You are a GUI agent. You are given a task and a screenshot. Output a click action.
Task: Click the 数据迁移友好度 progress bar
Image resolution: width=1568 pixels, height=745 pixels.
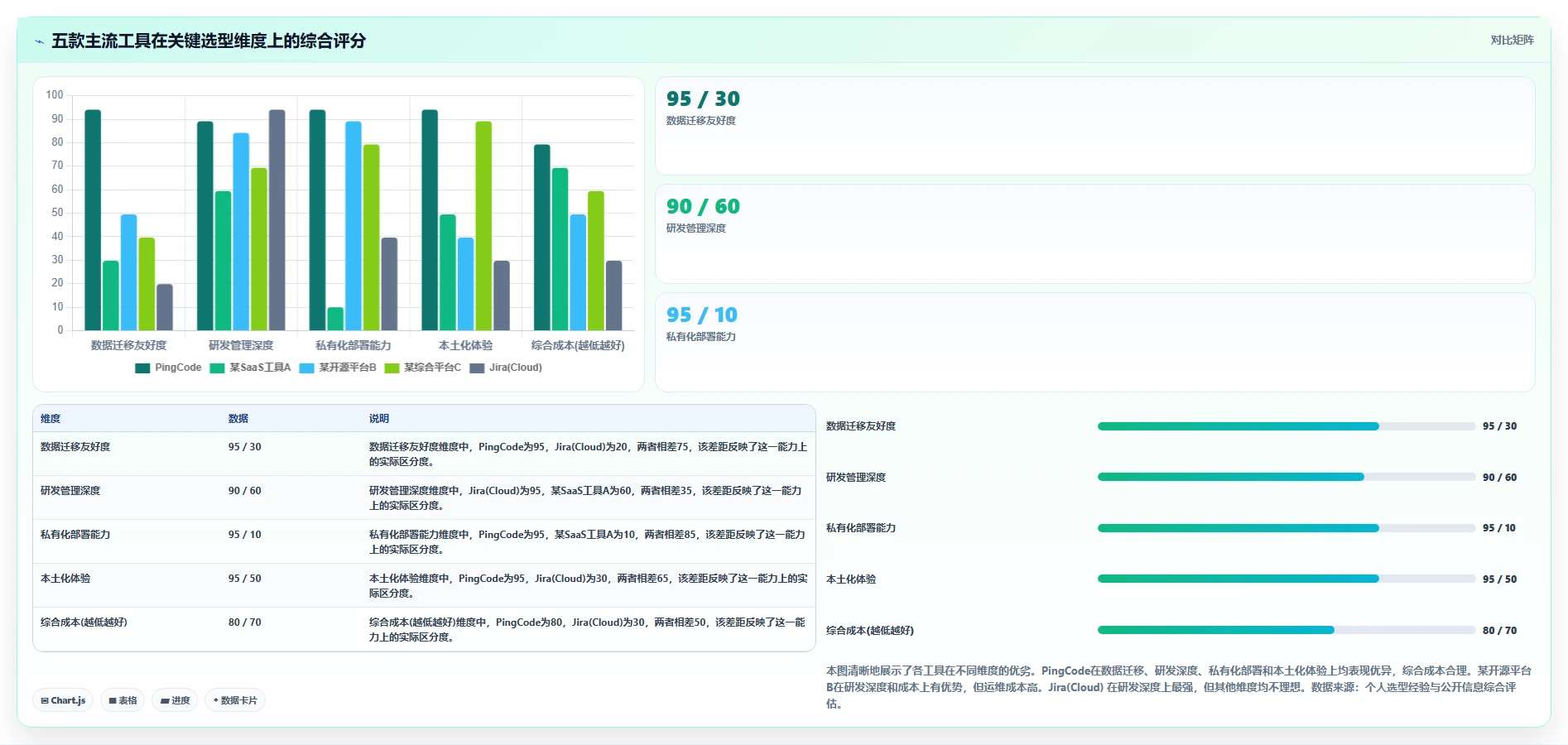coord(1287,426)
